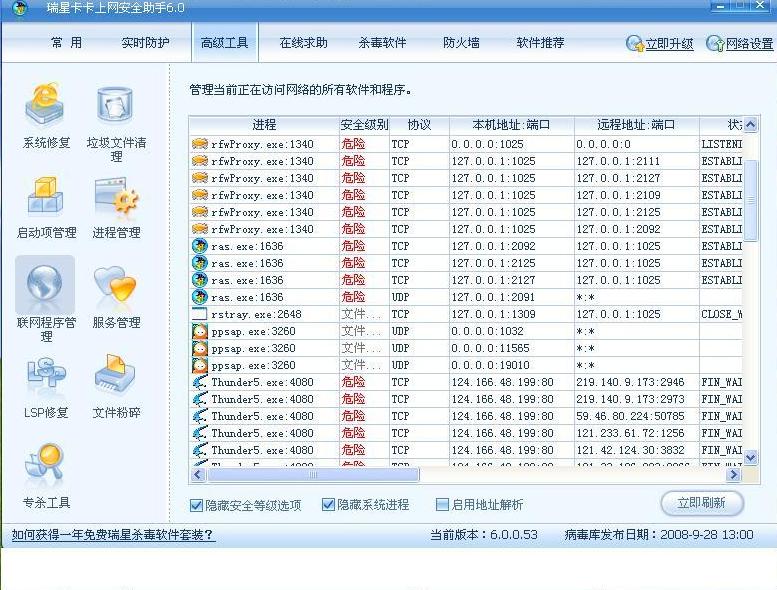Open 如何获得一年免费瑞星杀毒软件套装 link
Image resolution: width=777 pixels, height=590 pixels.
click(x=113, y=535)
